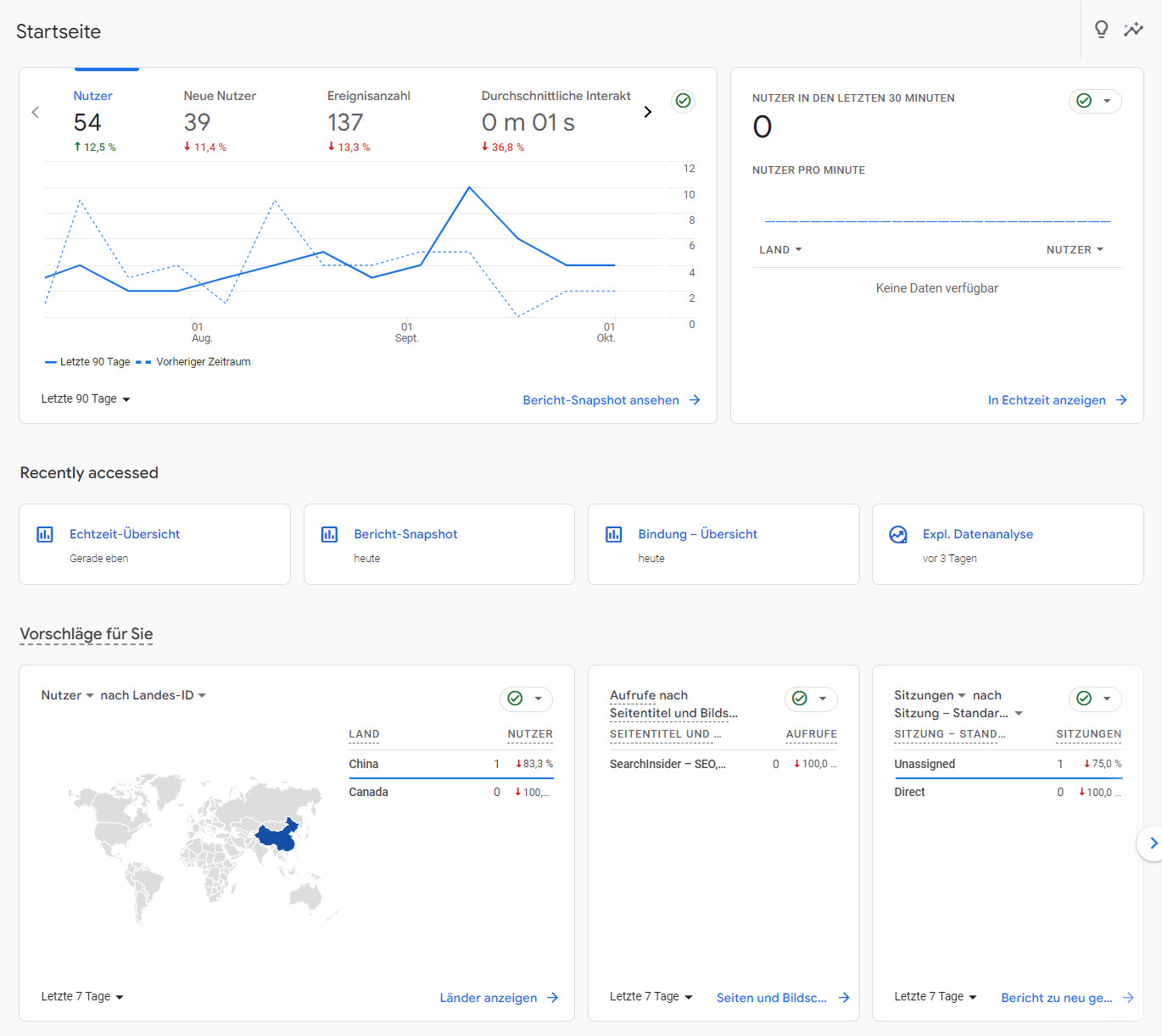Click the Aufrufe nach Seitentitel card title

point(673,704)
